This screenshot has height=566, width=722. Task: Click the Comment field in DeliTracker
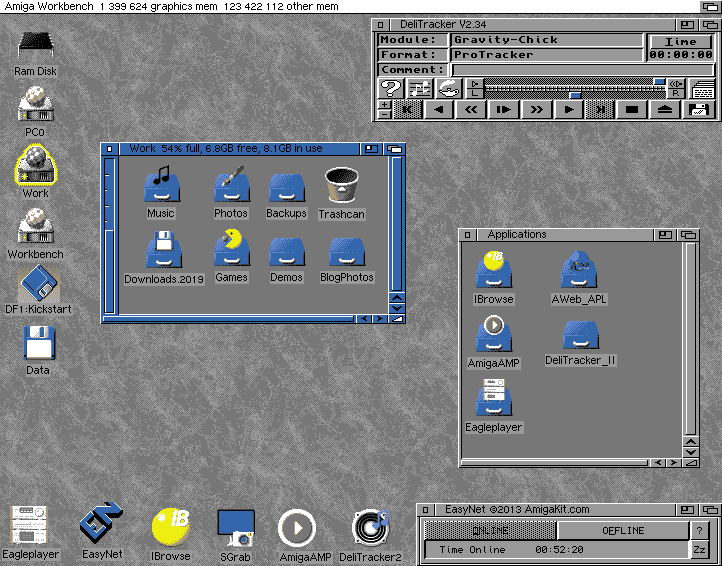[582, 70]
